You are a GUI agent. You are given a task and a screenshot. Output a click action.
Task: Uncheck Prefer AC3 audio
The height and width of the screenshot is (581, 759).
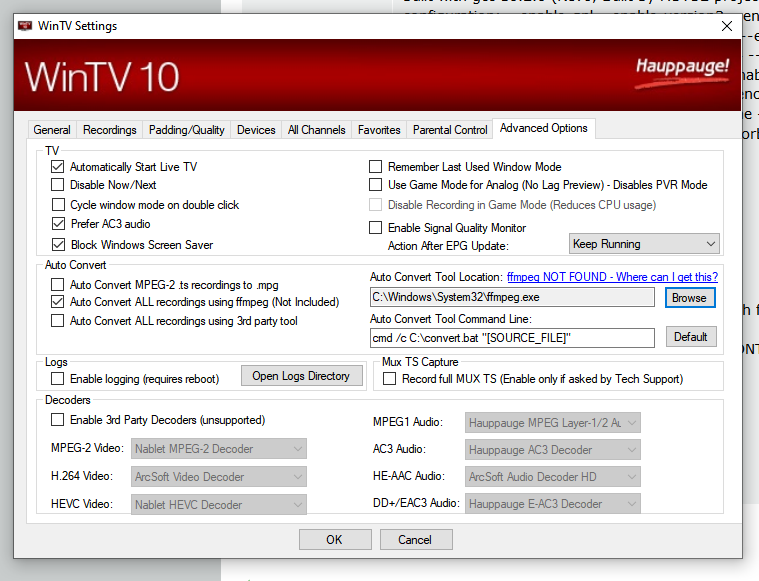(58, 224)
